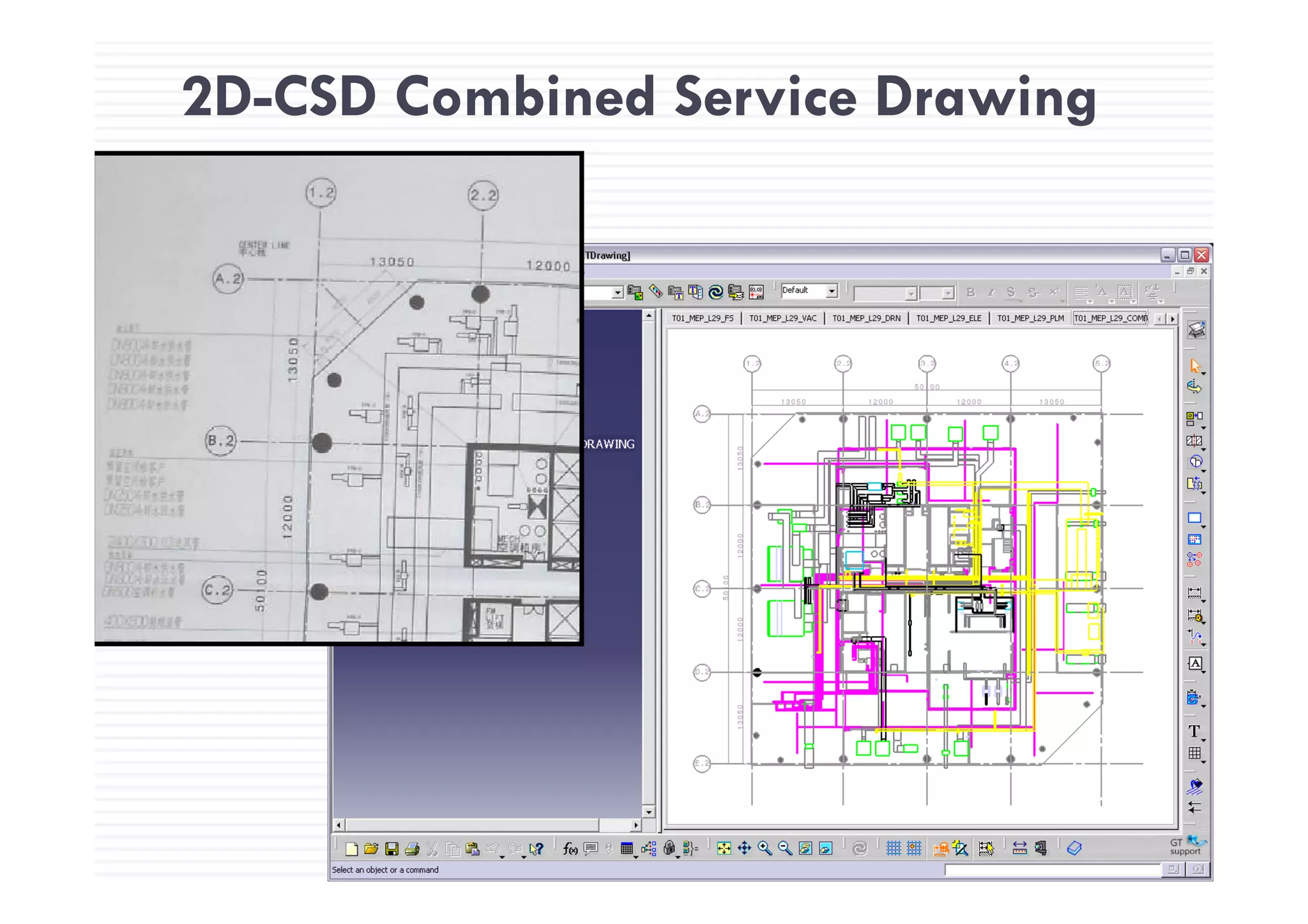Click the command input field in status bar
Viewport: 1308px width, 924px height.
(1053, 870)
